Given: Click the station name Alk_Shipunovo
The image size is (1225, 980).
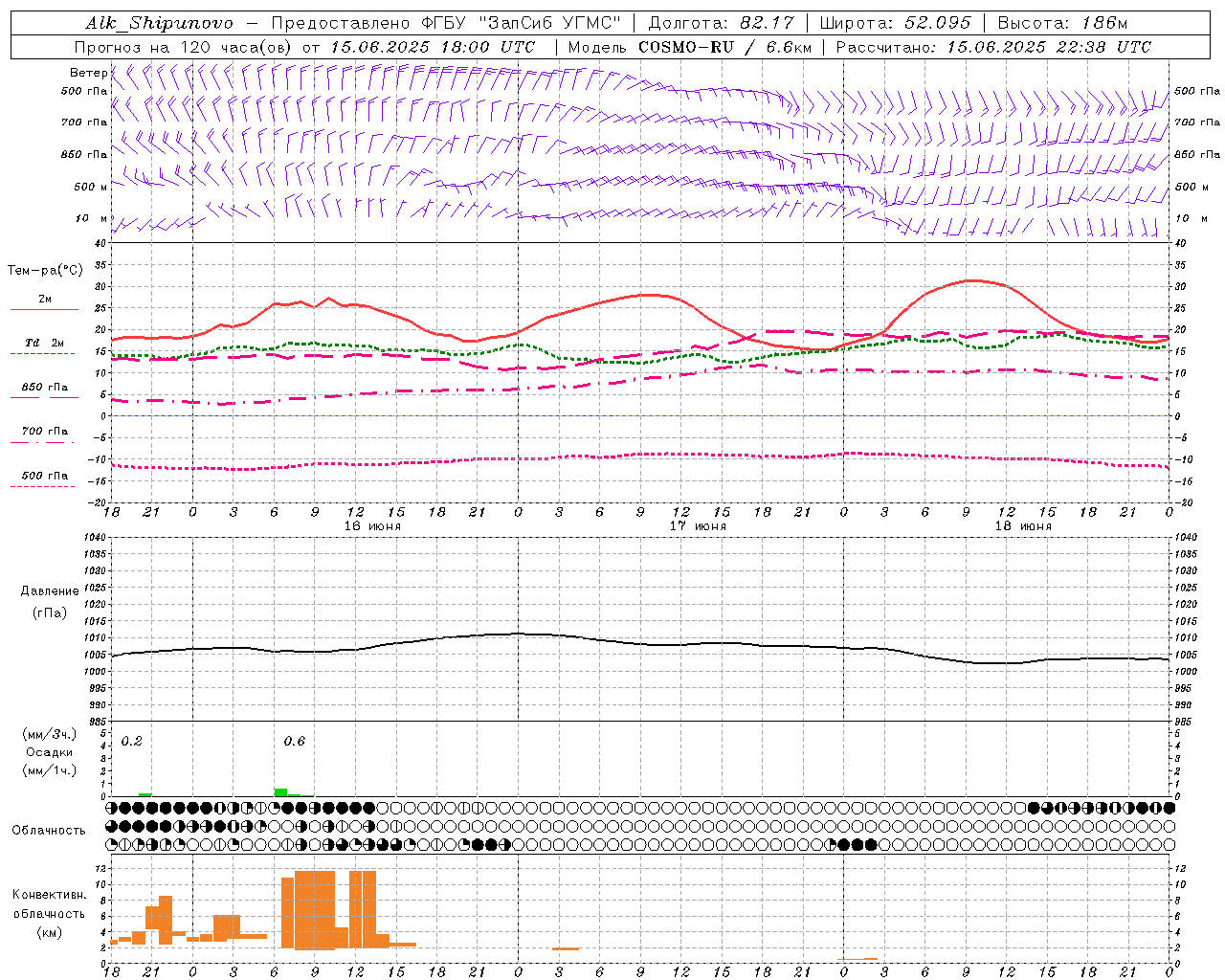Looking at the screenshot, I should [x=160, y=23].
